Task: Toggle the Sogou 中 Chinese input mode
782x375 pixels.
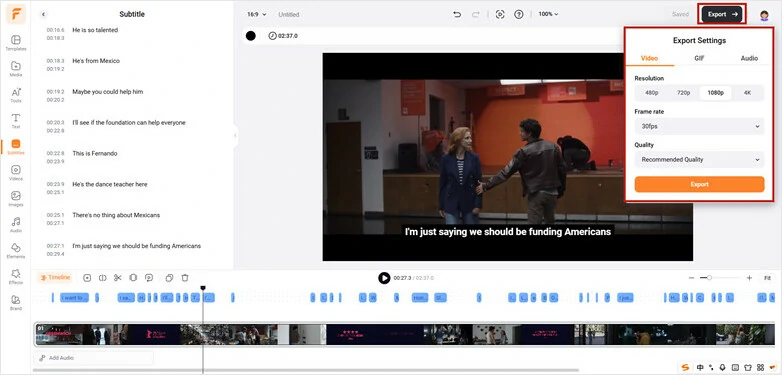Action: click(700, 368)
